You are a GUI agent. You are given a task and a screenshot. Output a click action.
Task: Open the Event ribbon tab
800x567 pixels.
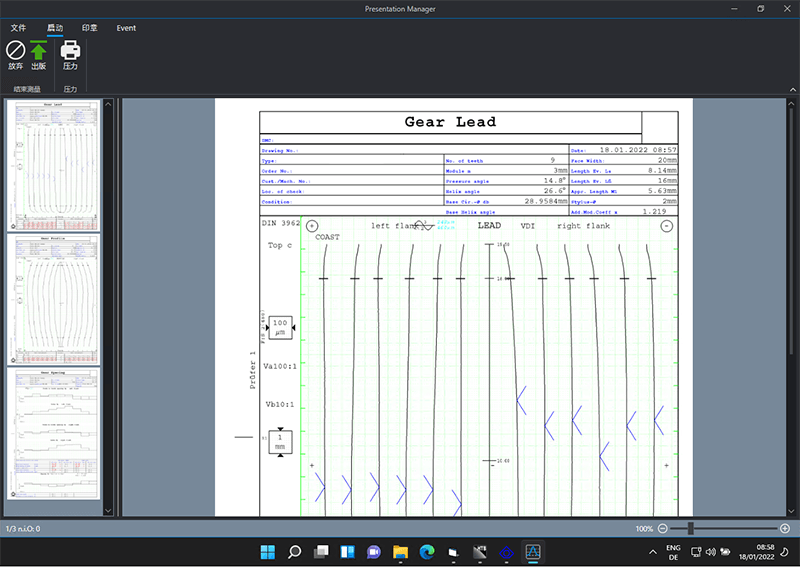pos(126,28)
